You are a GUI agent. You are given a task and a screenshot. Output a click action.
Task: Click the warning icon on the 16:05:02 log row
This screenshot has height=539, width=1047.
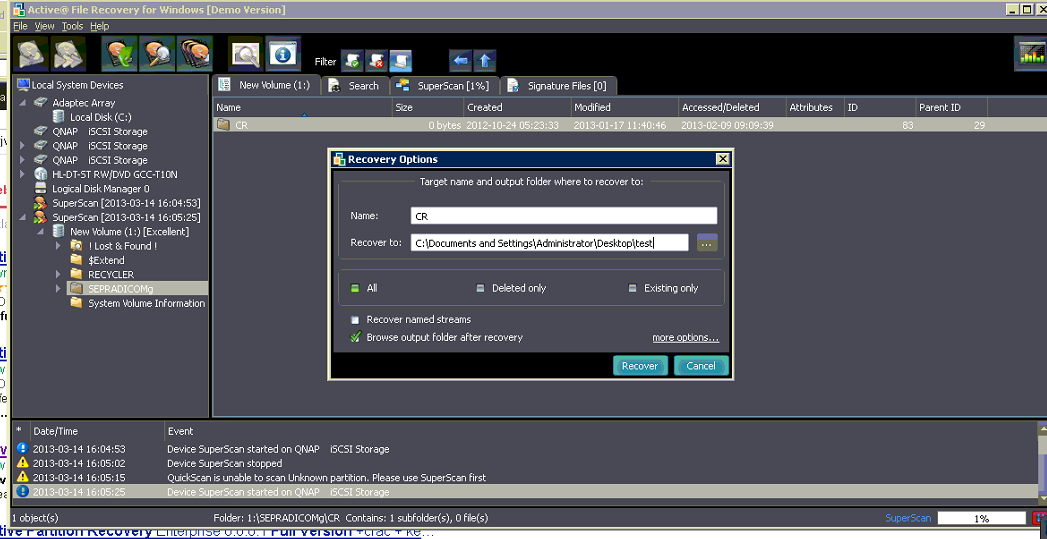23,463
